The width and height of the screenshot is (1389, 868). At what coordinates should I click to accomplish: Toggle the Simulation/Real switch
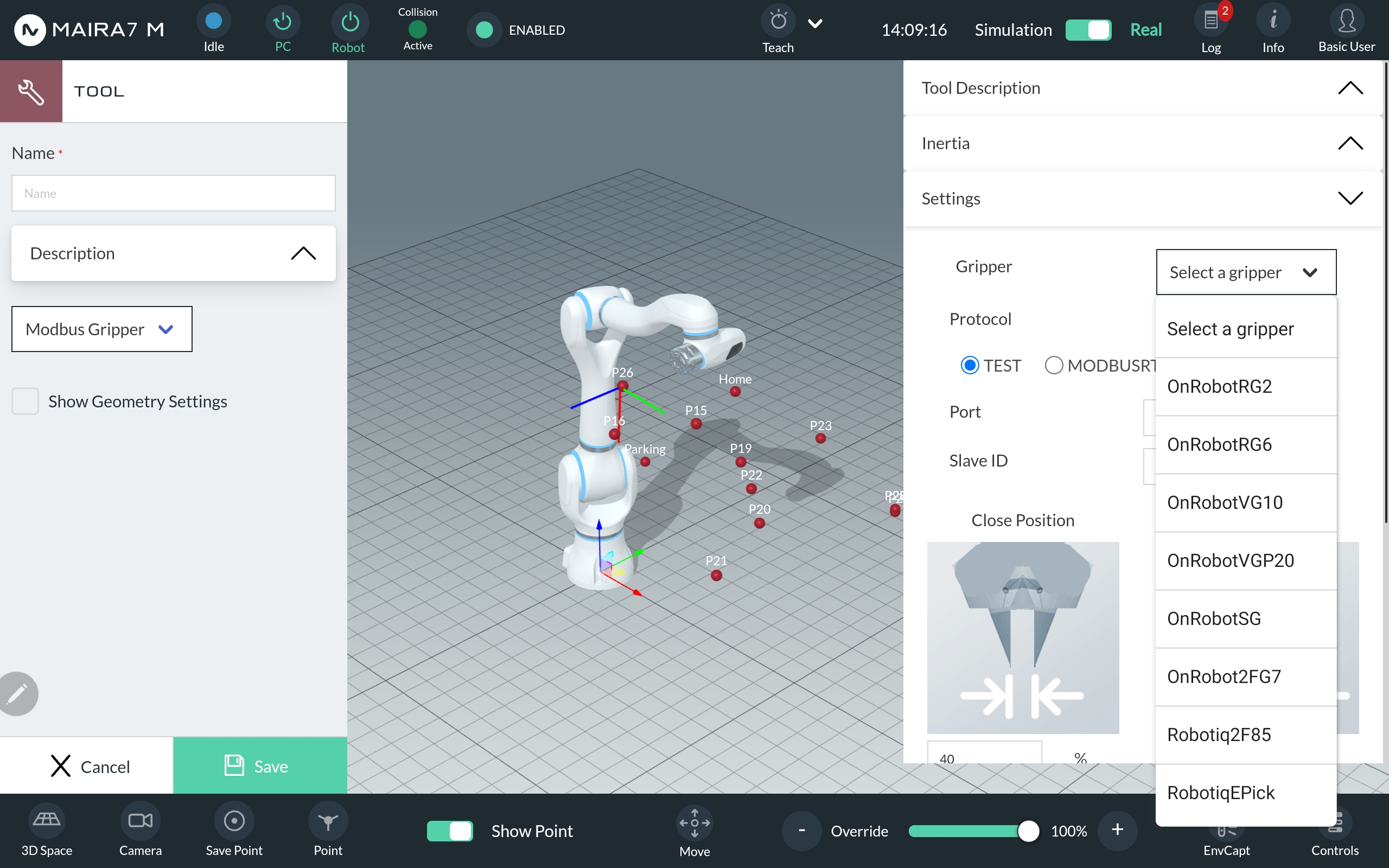pos(1088,30)
